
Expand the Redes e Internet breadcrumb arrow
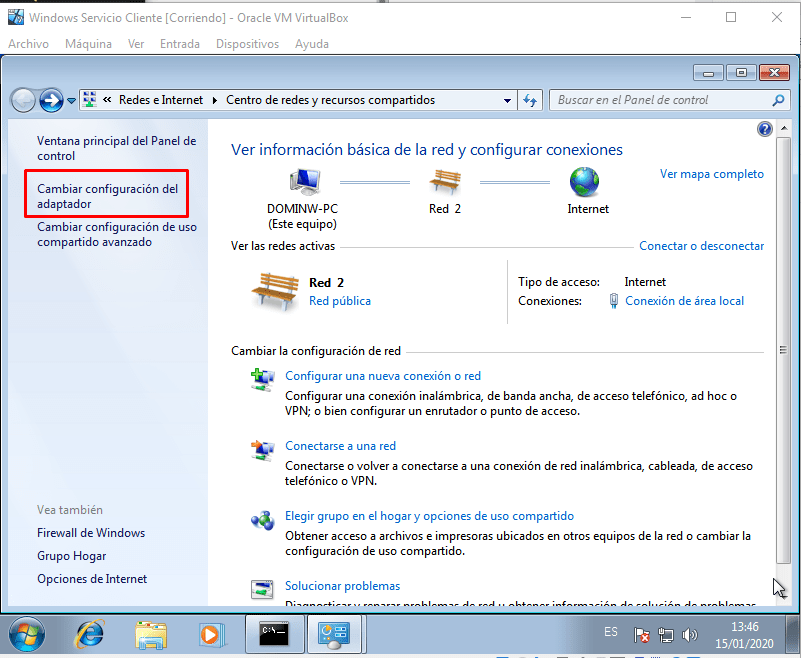[212, 100]
